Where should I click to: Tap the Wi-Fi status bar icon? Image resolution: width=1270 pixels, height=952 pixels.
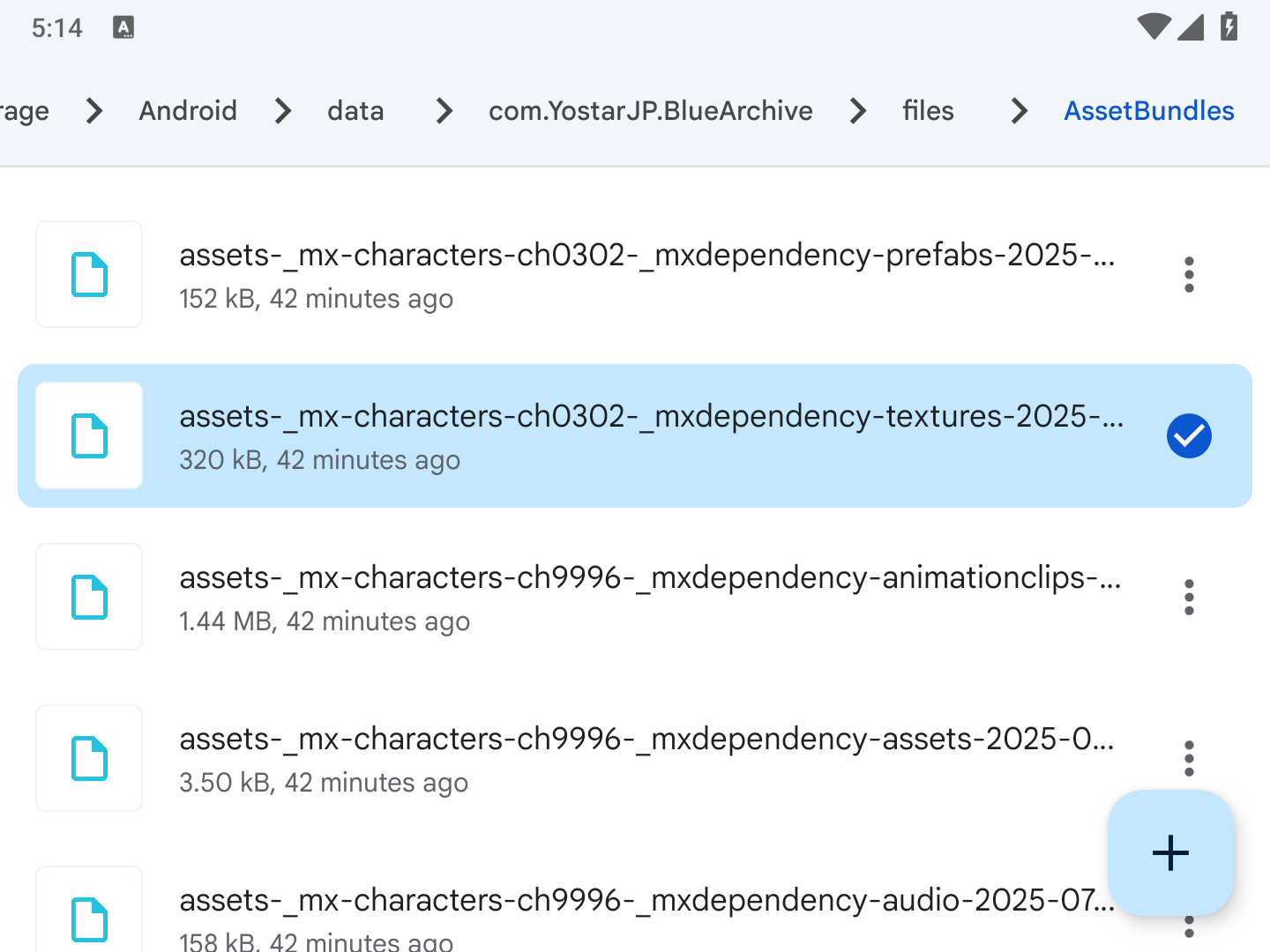click(1154, 27)
